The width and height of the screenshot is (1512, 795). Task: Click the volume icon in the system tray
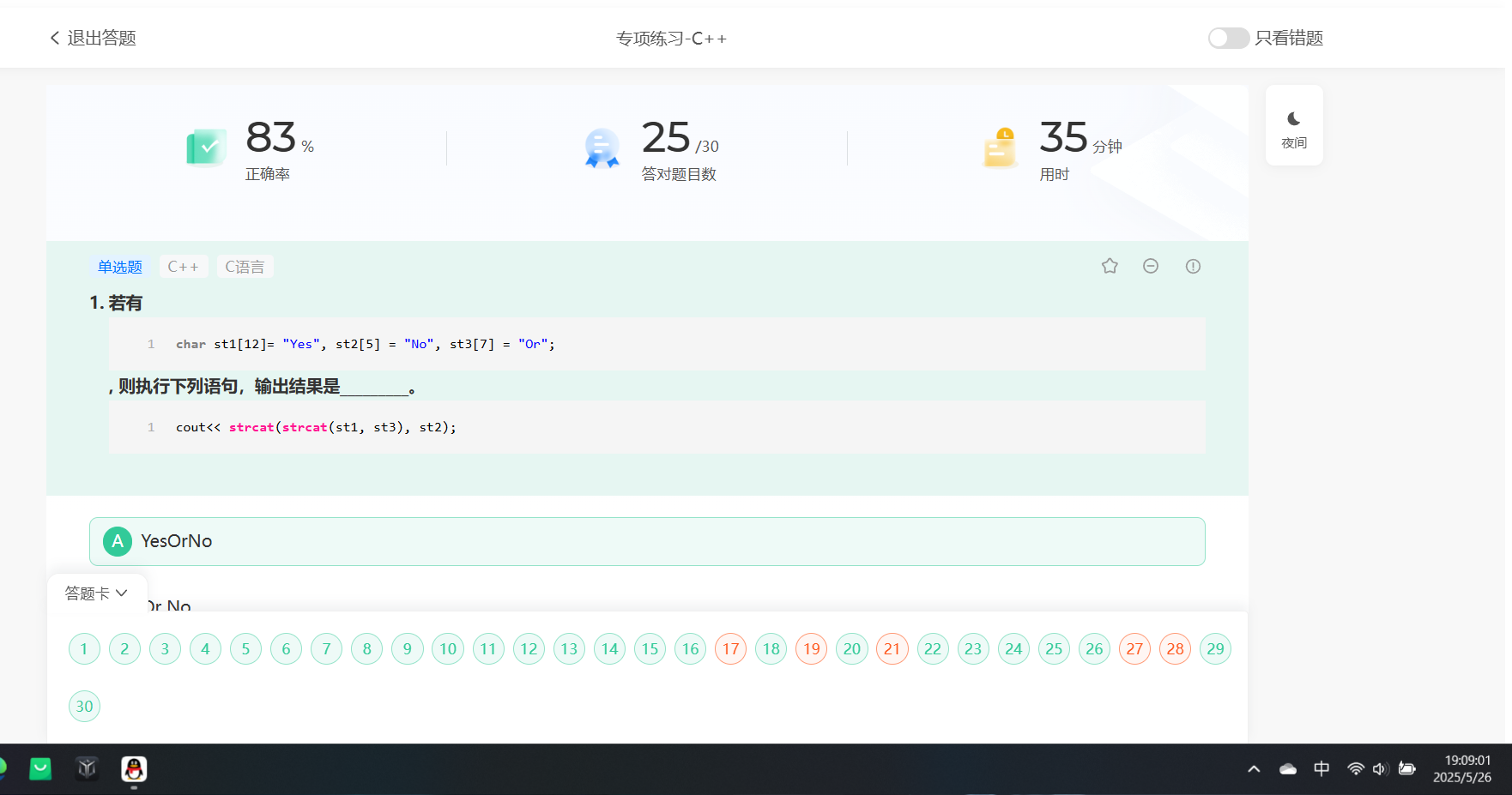click(x=1380, y=769)
